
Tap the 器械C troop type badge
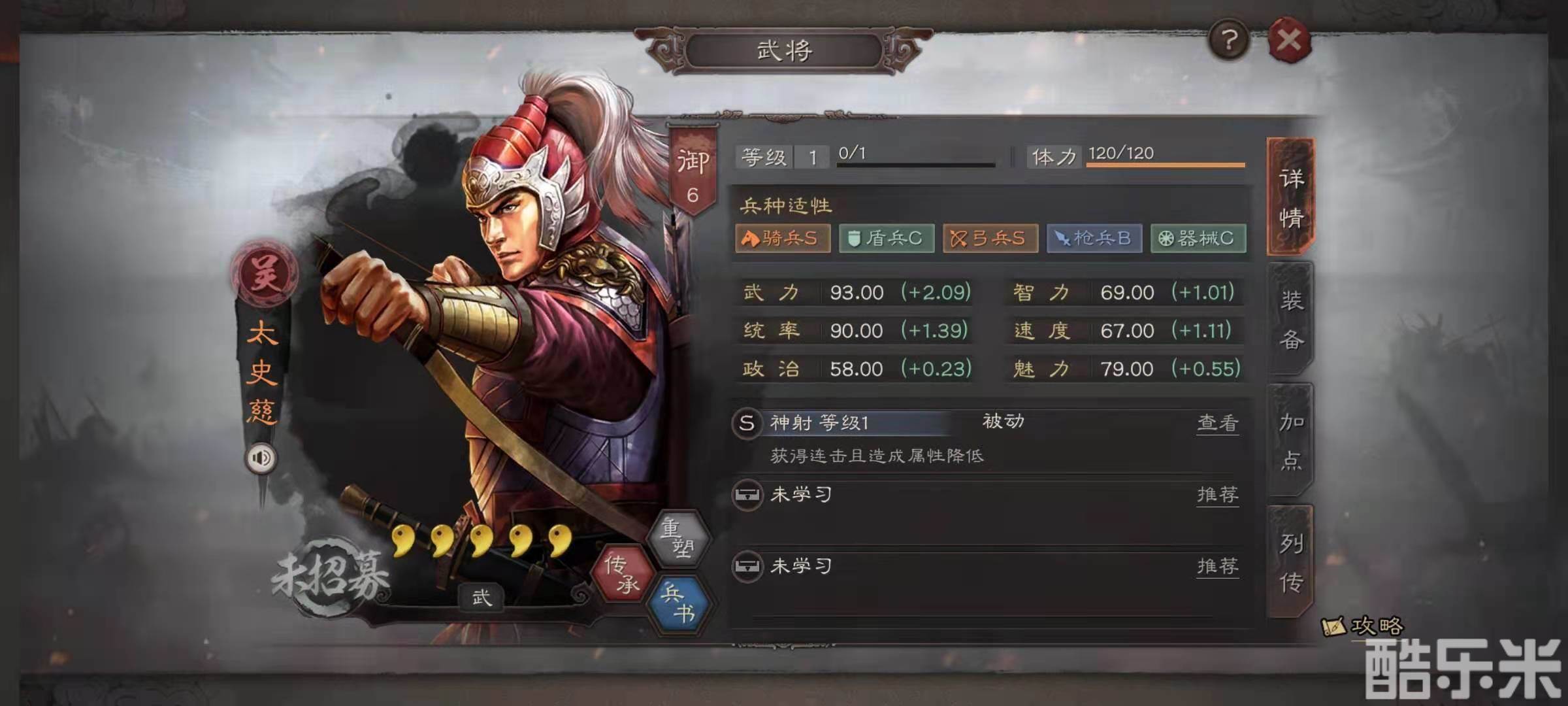1198,238
